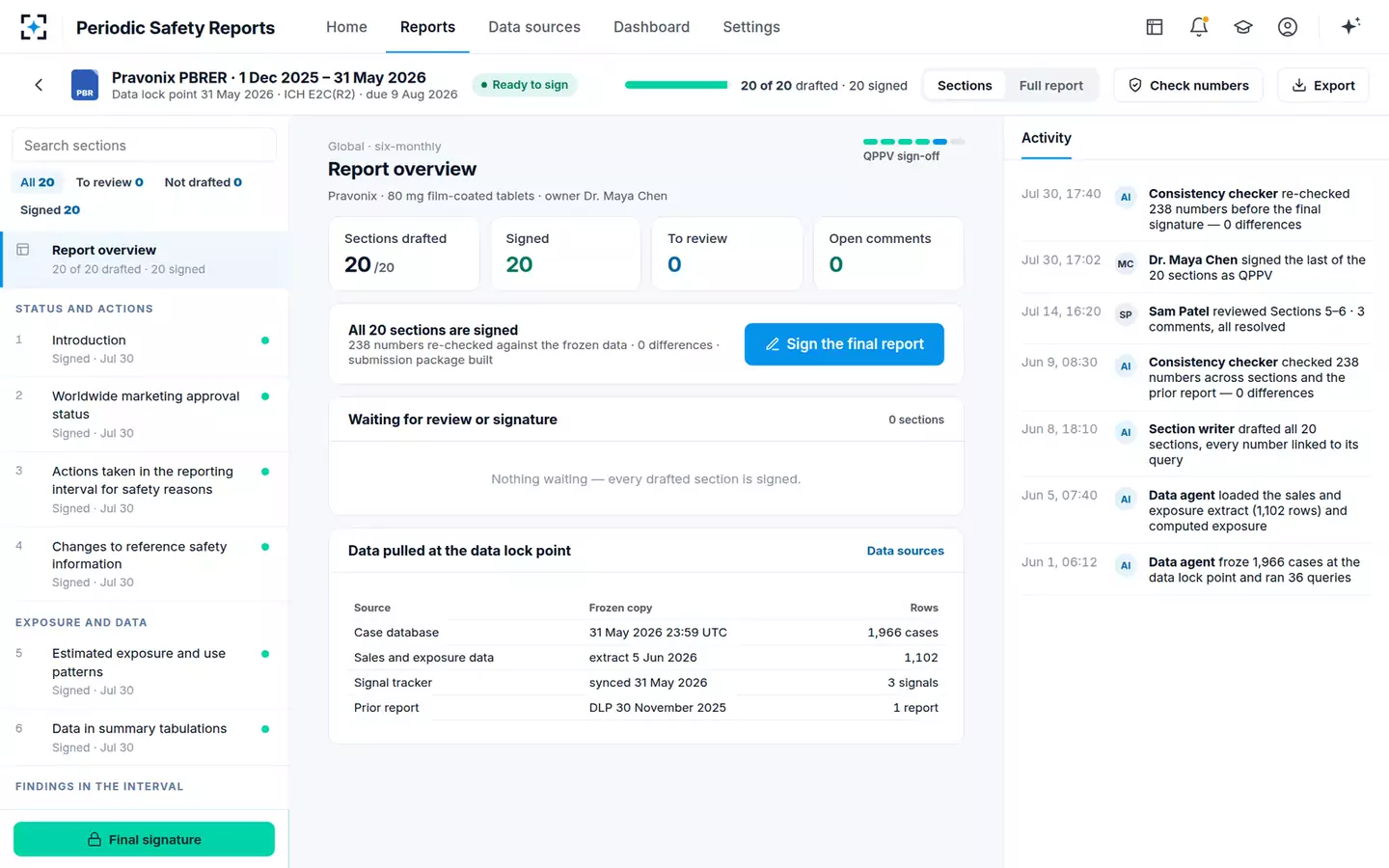Open section 6 Data in summary tabulations
Image resolution: width=1389 pixels, height=868 pixels.
pyautogui.click(x=145, y=738)
